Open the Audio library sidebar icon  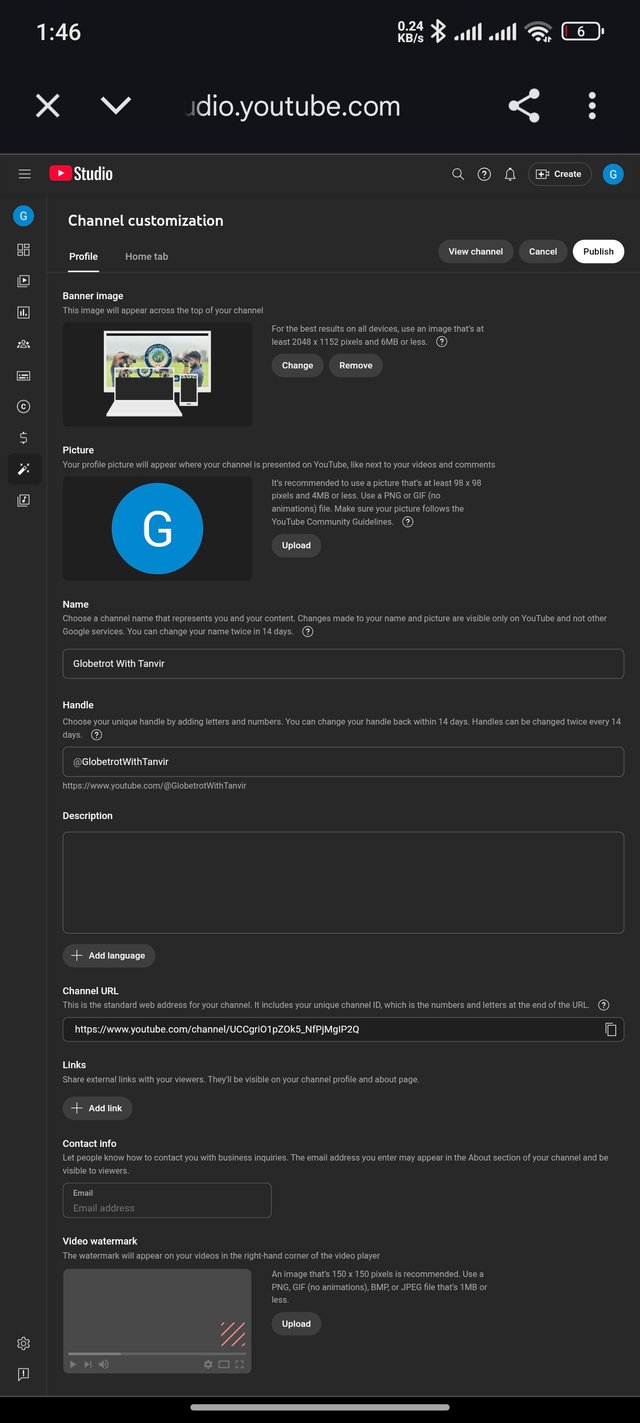pyautogui.click(x=23, y=500)
